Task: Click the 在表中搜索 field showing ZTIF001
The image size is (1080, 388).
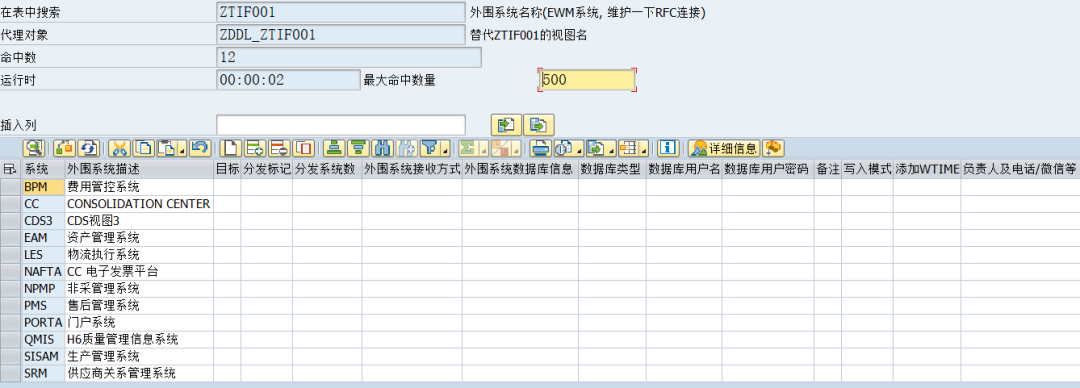Action: coord(341,12)
